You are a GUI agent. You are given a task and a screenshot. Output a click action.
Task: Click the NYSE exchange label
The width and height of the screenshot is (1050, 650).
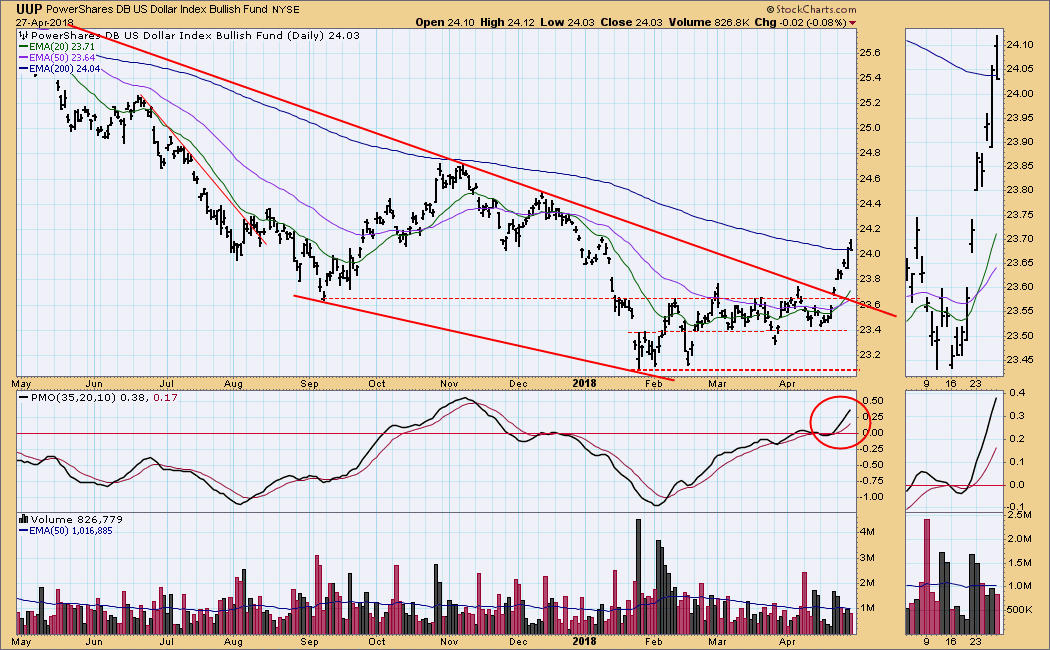286,9
